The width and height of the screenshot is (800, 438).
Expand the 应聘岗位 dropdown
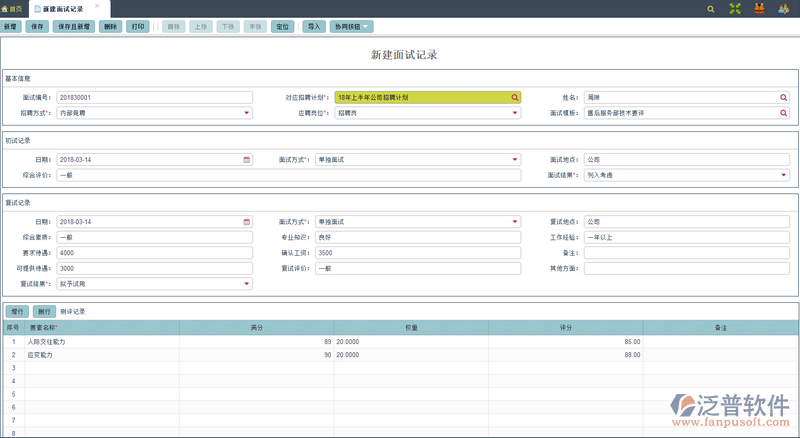coord(515,113)
